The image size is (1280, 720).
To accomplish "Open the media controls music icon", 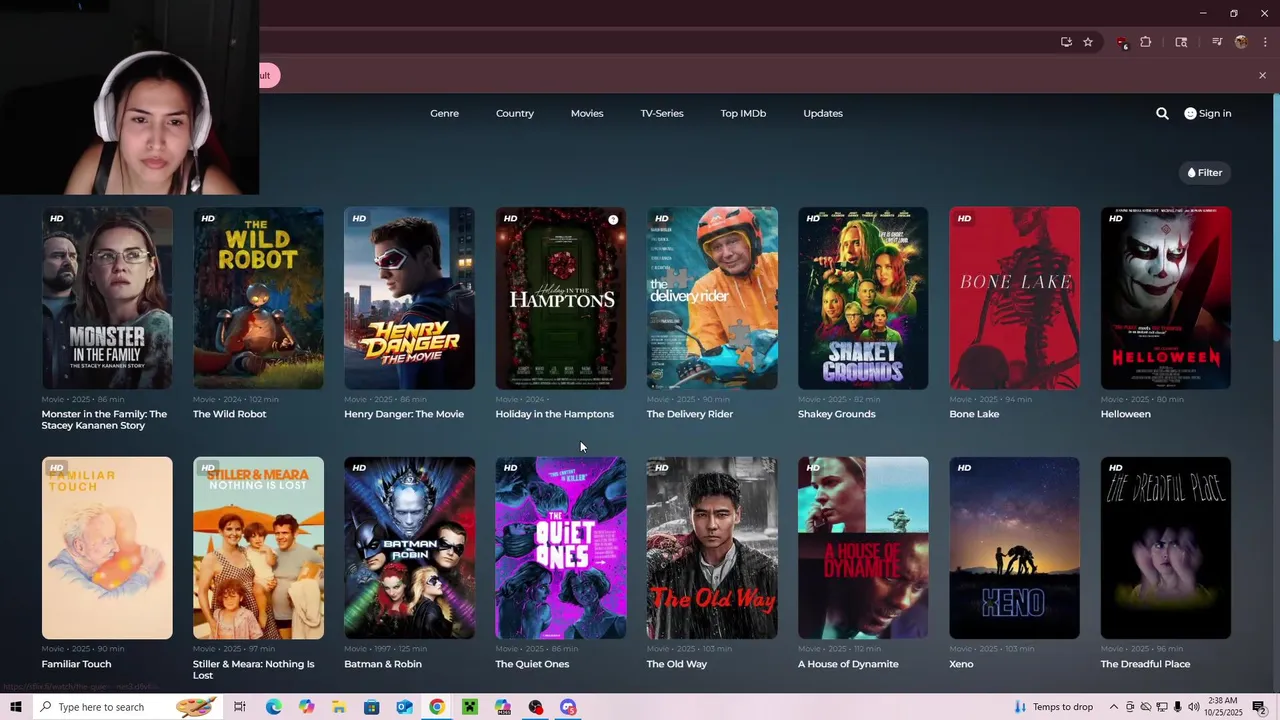I will (1217, 42).
